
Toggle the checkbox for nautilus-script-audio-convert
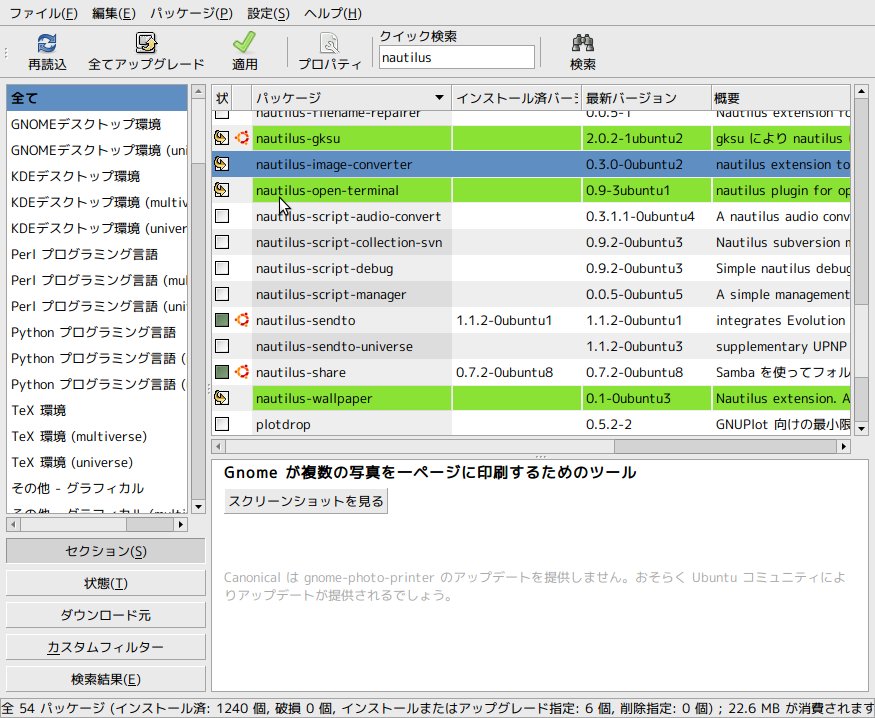coord(222,216)
